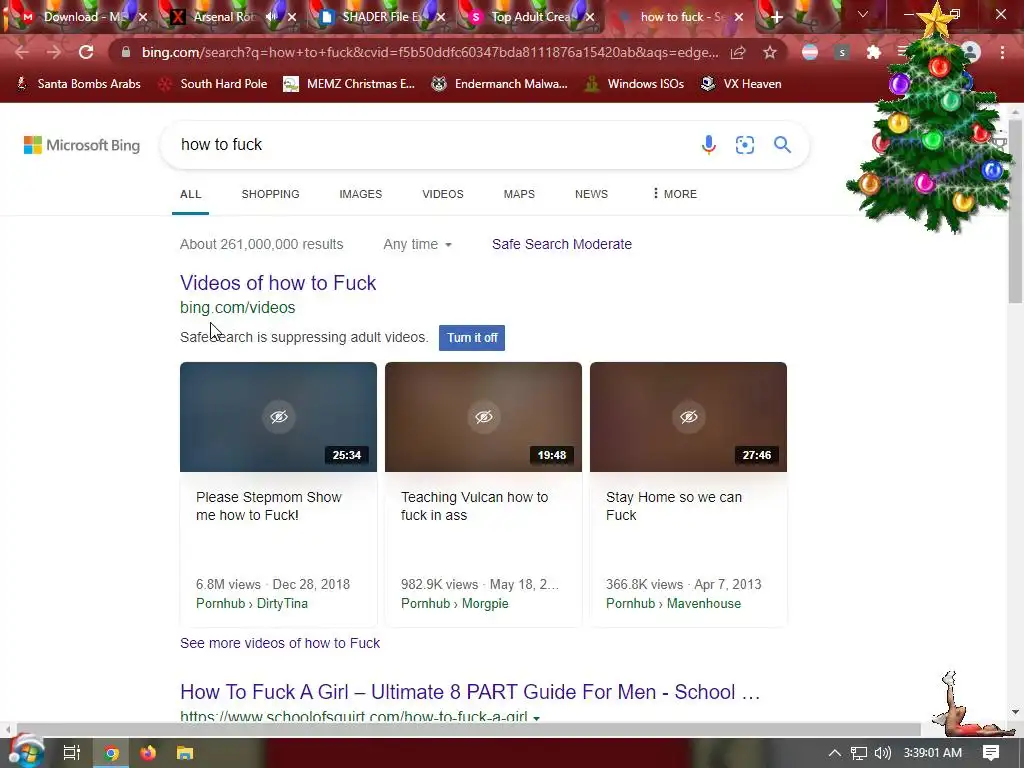The width and height of the screenshot is (1024, 768).
Task: Mute audio icon on the Arsenal tab
Action: 272,17
